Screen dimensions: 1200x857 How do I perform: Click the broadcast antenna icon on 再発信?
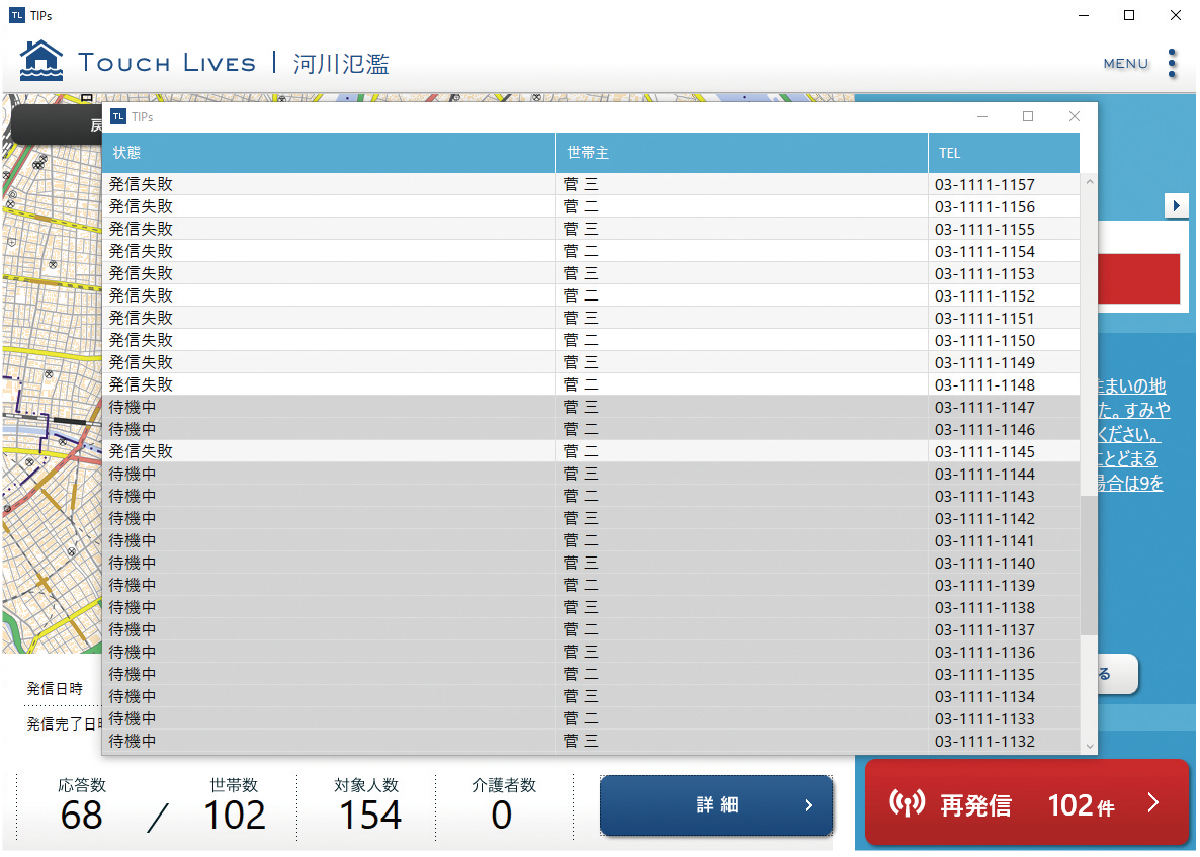[905, 803]
